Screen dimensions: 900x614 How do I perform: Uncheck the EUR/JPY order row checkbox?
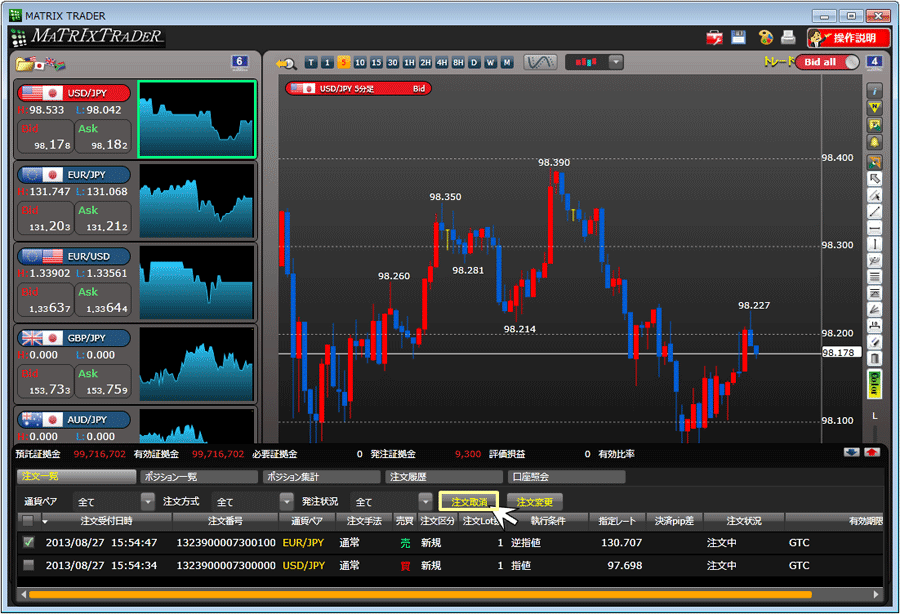click(x=28, y=542)
